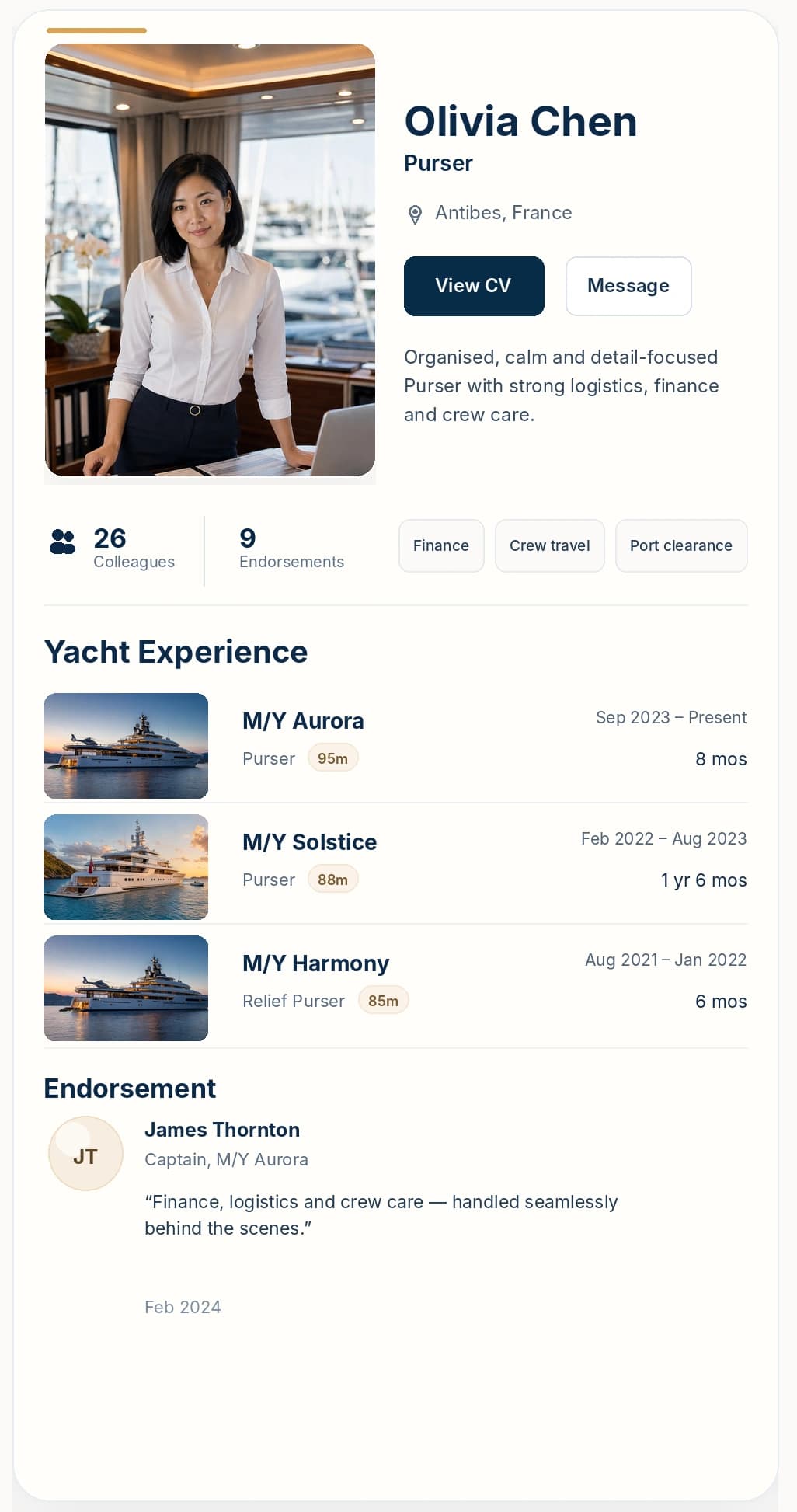Select the Finance skill tag
This screenshot has width=797, height=1512.
coord(441,545)
